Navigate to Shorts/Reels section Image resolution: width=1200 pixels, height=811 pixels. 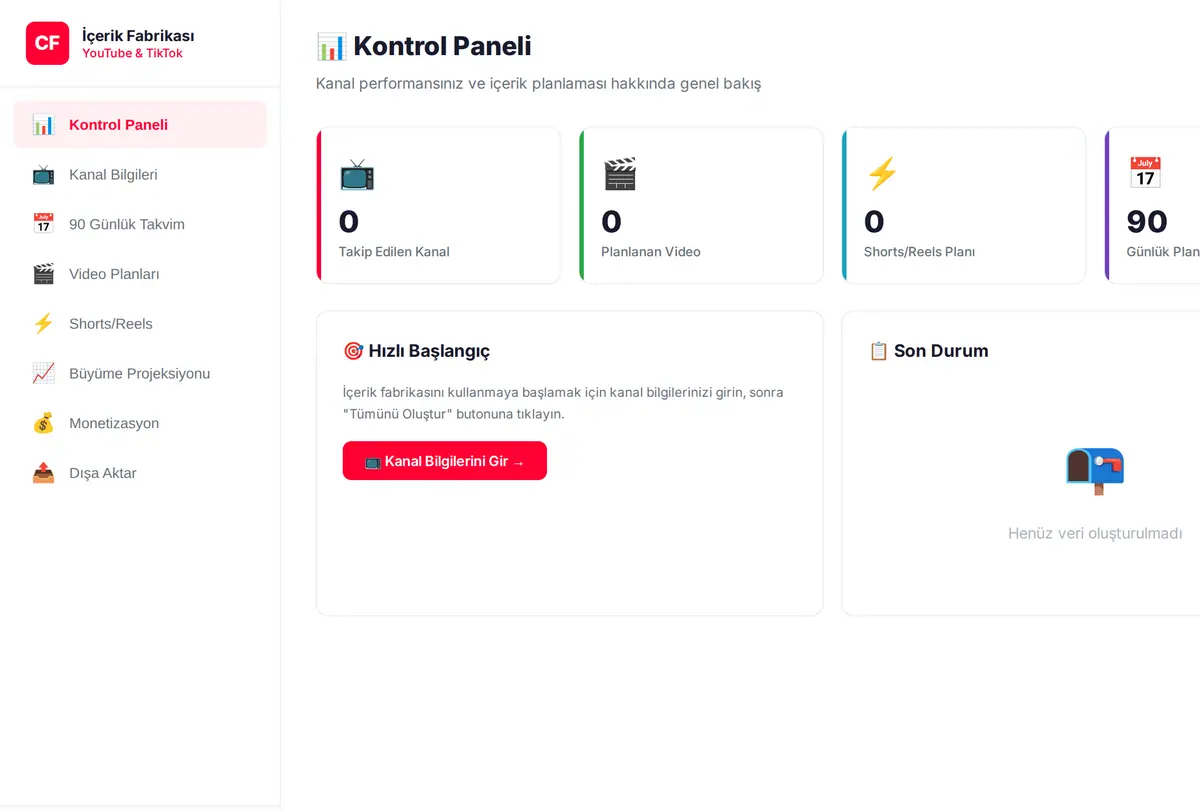140,324
